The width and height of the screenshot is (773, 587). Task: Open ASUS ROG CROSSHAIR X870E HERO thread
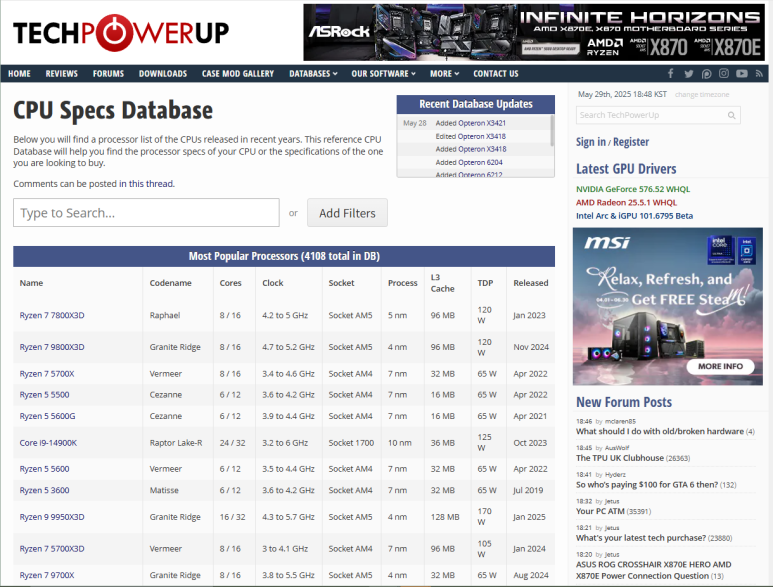pos(654,570)
